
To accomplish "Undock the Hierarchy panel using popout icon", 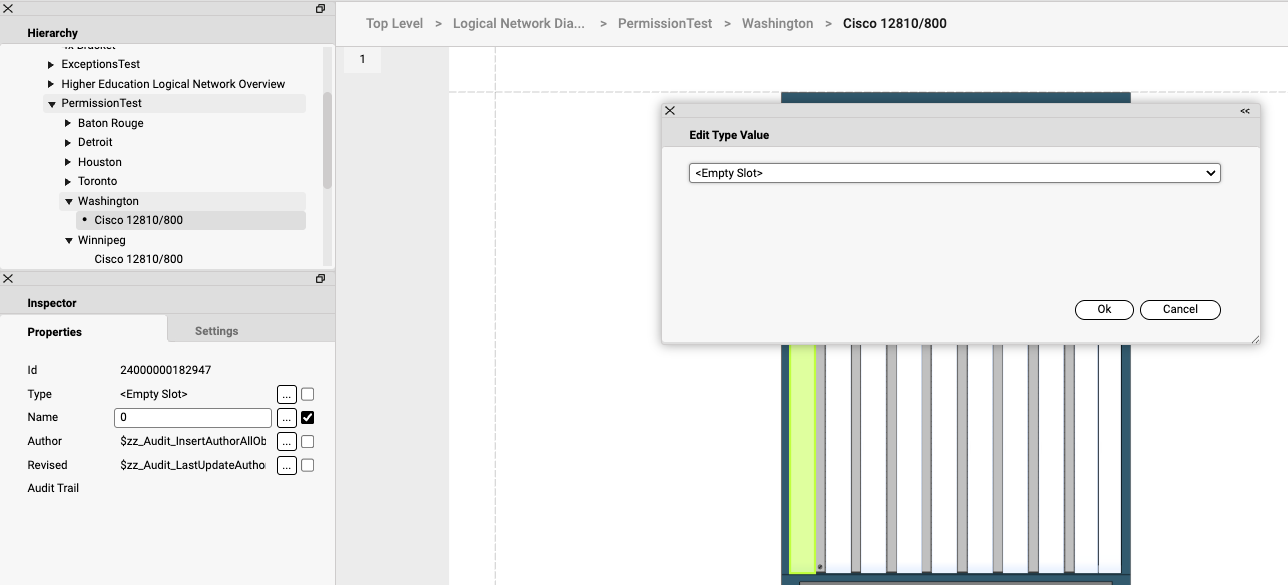I will point(320,9).
